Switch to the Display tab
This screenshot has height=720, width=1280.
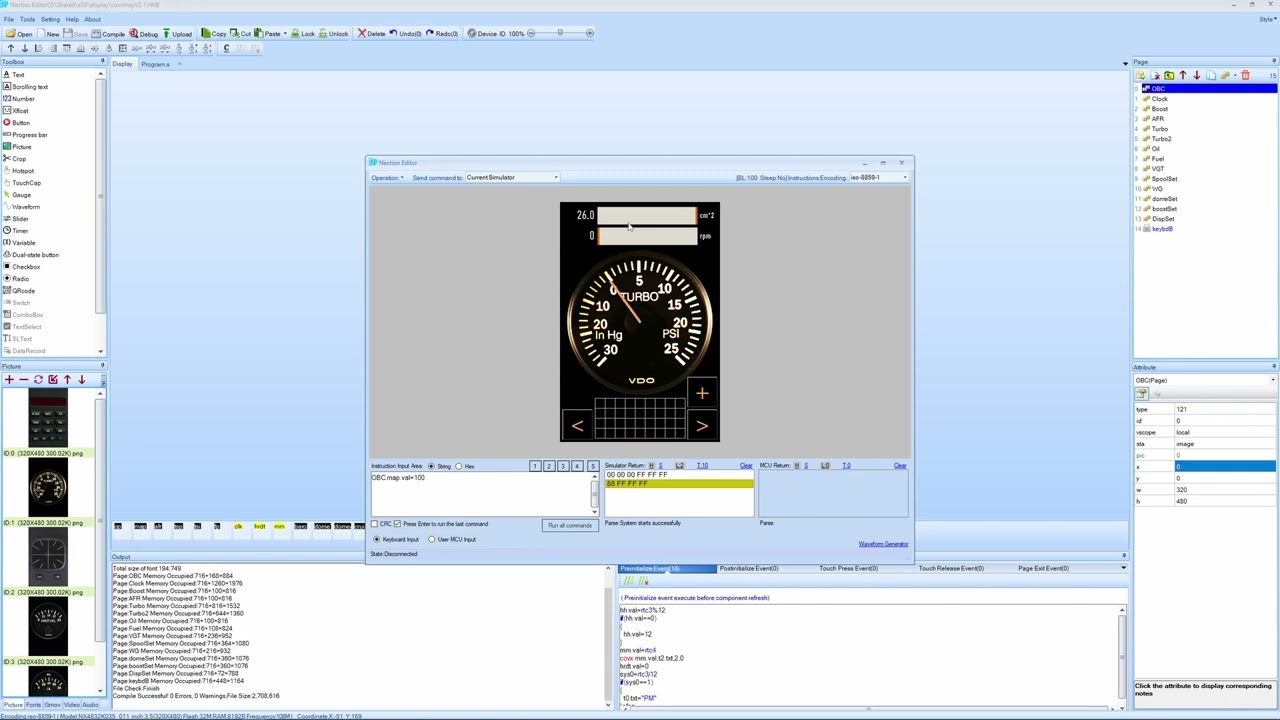[x=122, y=64]
